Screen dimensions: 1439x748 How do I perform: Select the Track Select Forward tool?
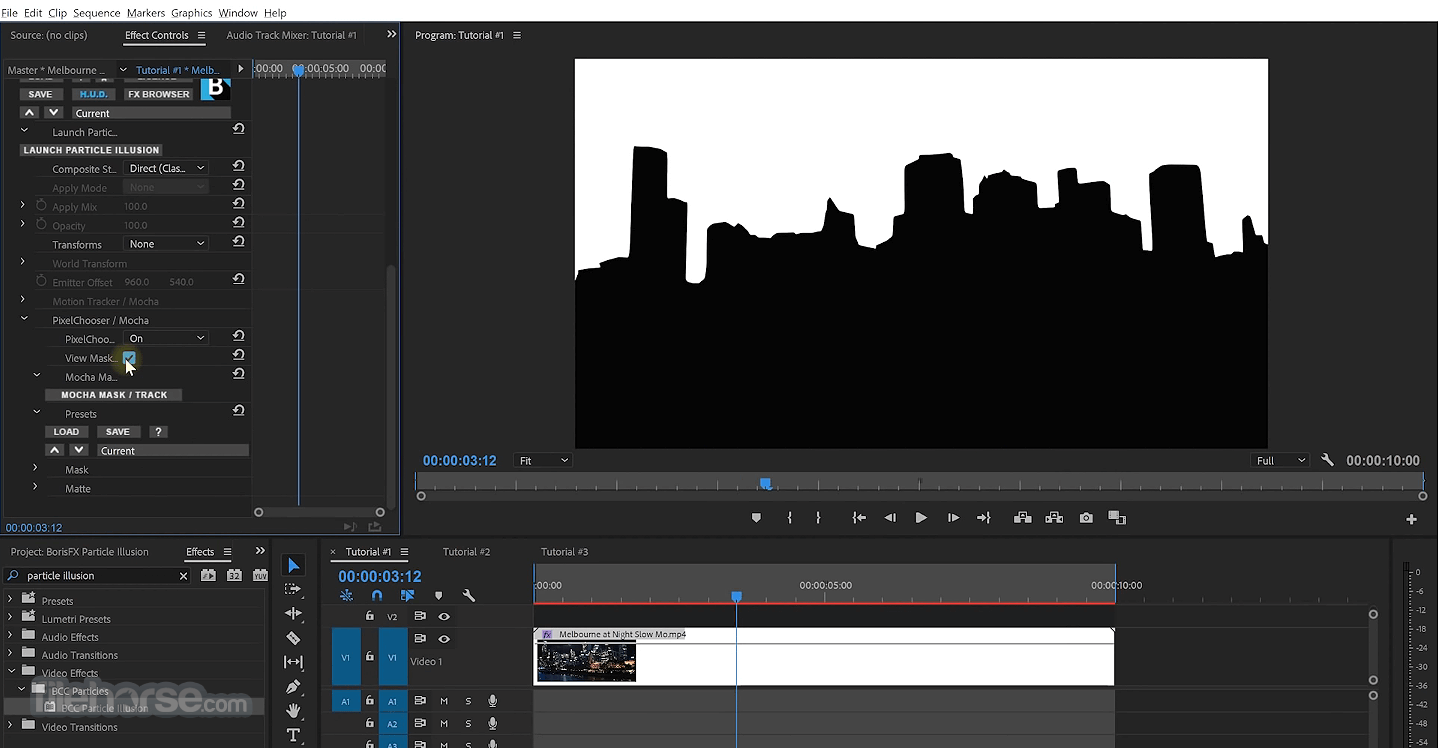(293, 590)
